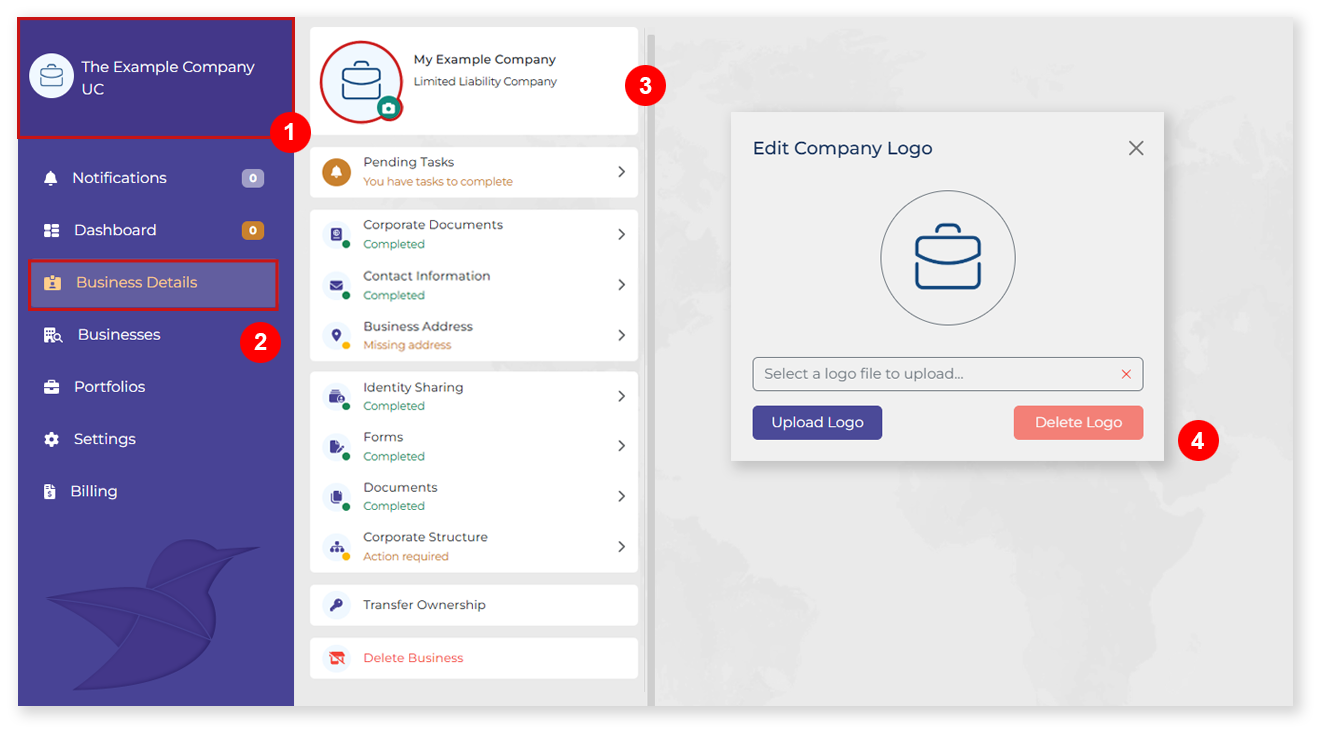Click the logo file upload input field
1321x735 pixels.
click(x=935, y=374)
